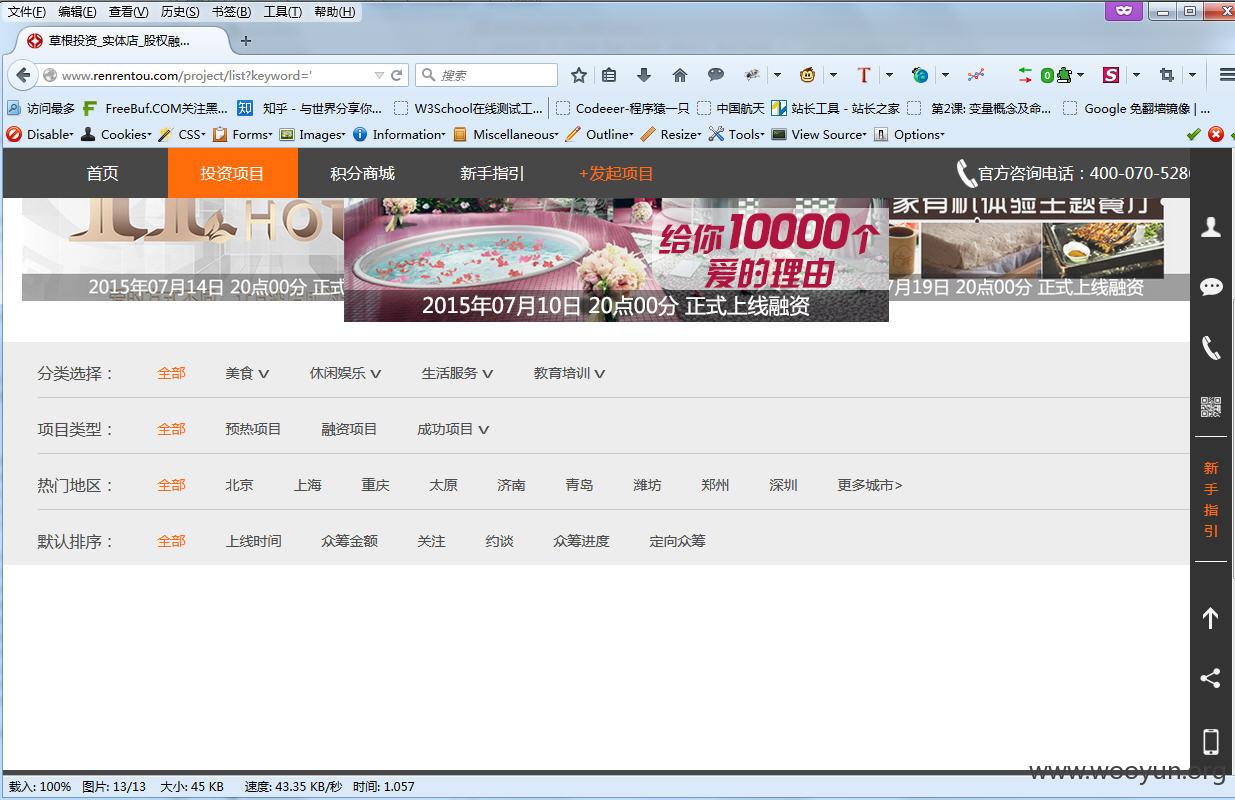Open the Firefox hamburger menu
The height and width of the screenshot is (800, 1235).
point(1226,75)
